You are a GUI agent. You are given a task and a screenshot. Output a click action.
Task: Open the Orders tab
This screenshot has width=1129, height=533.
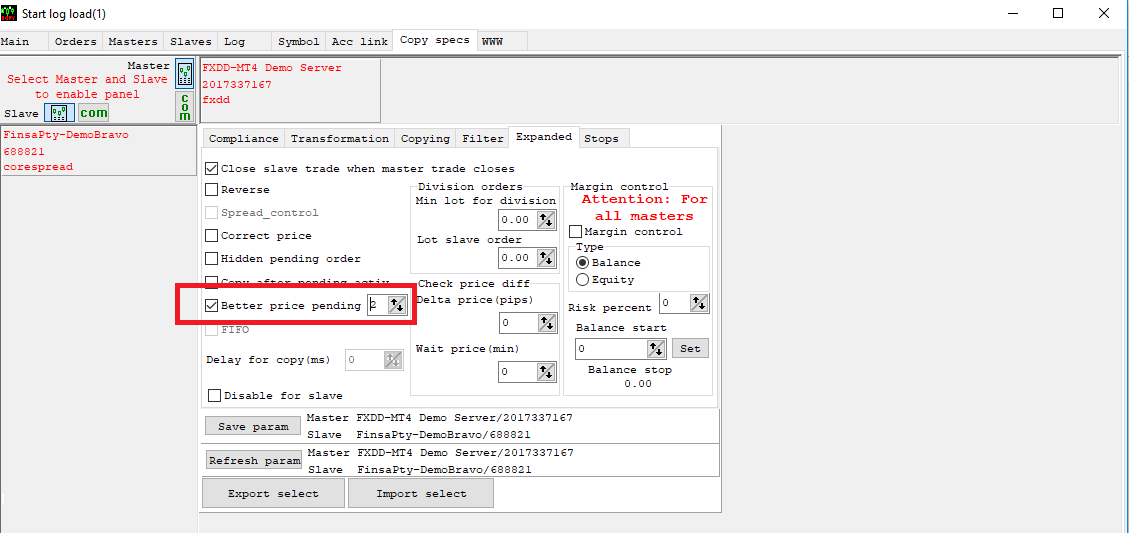coord(76,42)
